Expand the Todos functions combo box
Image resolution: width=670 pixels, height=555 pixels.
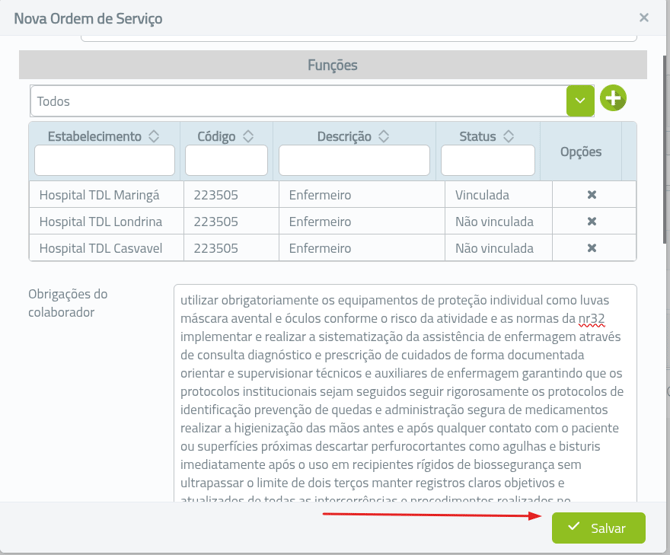pyautogui.click(x=298, y=101)
